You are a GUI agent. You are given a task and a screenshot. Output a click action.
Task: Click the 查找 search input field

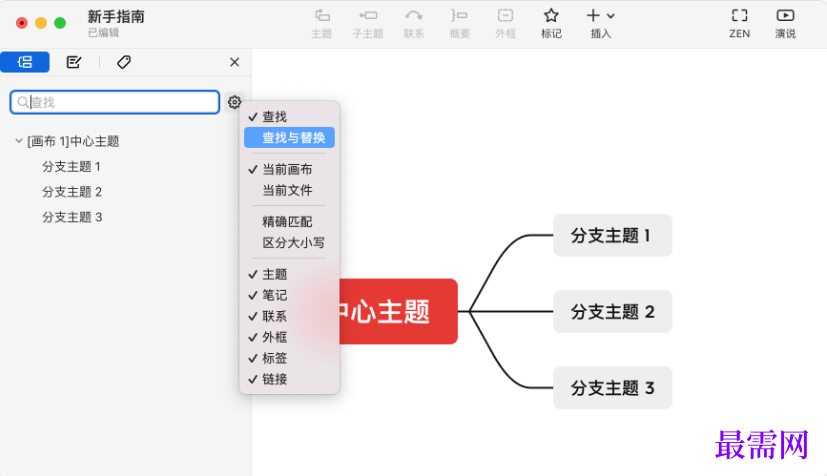120,102
